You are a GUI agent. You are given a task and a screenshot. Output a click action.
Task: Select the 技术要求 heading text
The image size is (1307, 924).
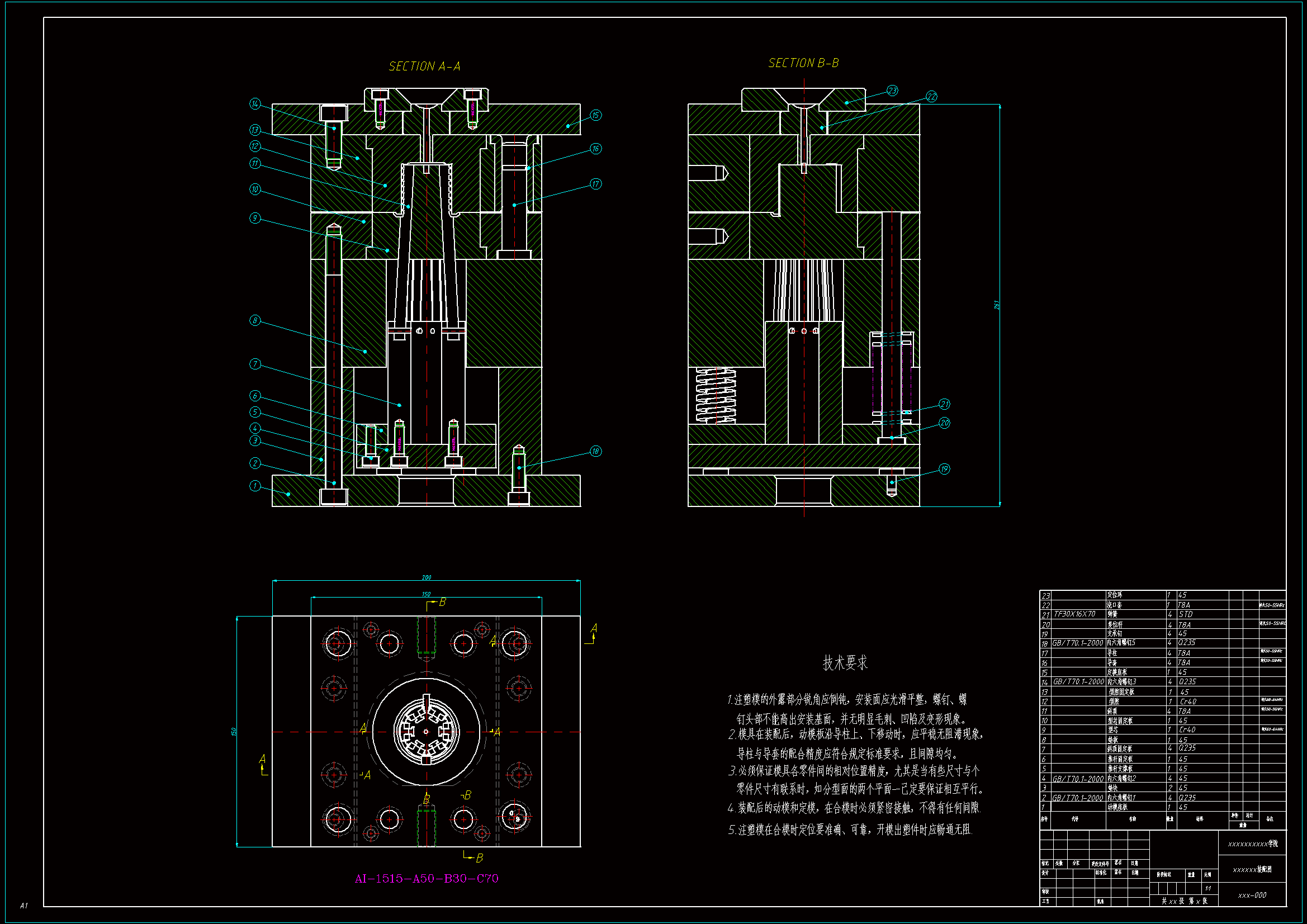tap(845, 663)
